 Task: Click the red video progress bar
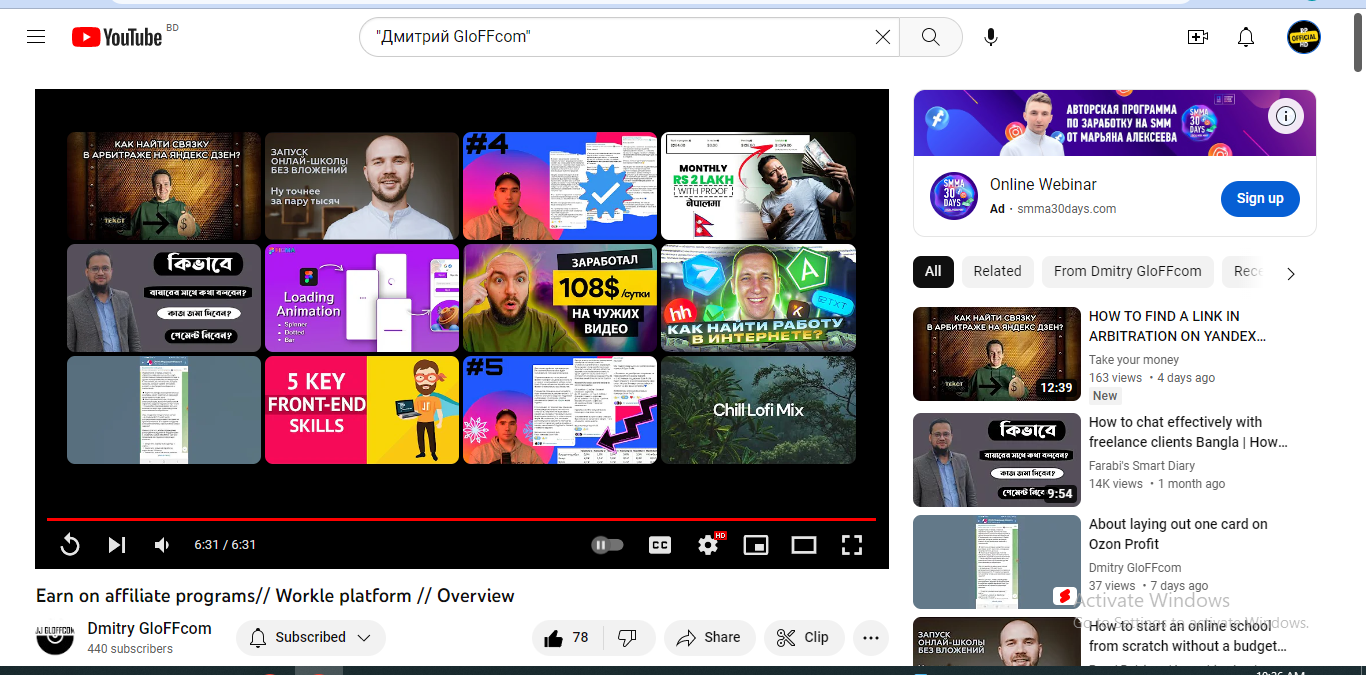pyautogui.click(x=461, y=519)
